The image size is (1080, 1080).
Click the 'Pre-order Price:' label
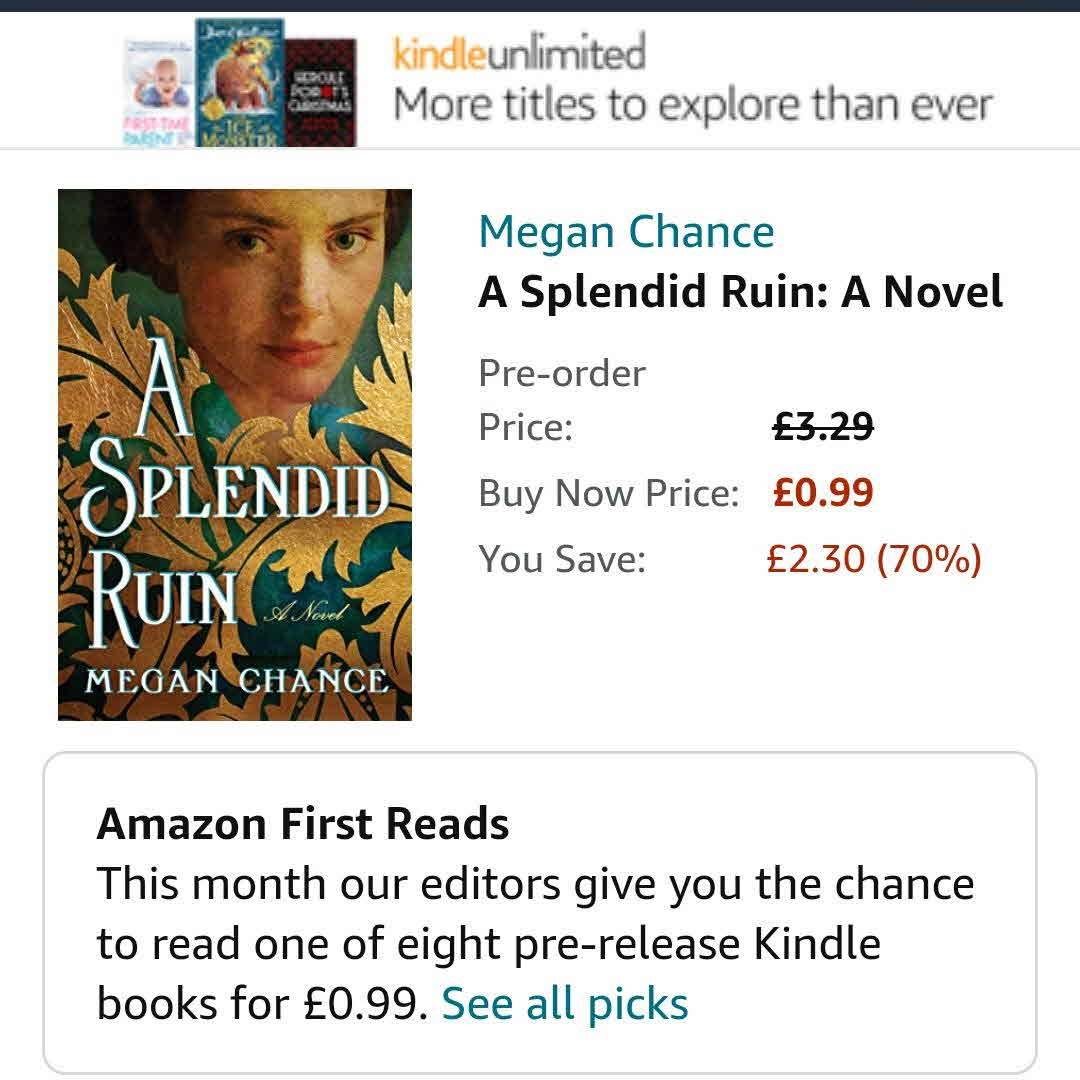point(562,400)
